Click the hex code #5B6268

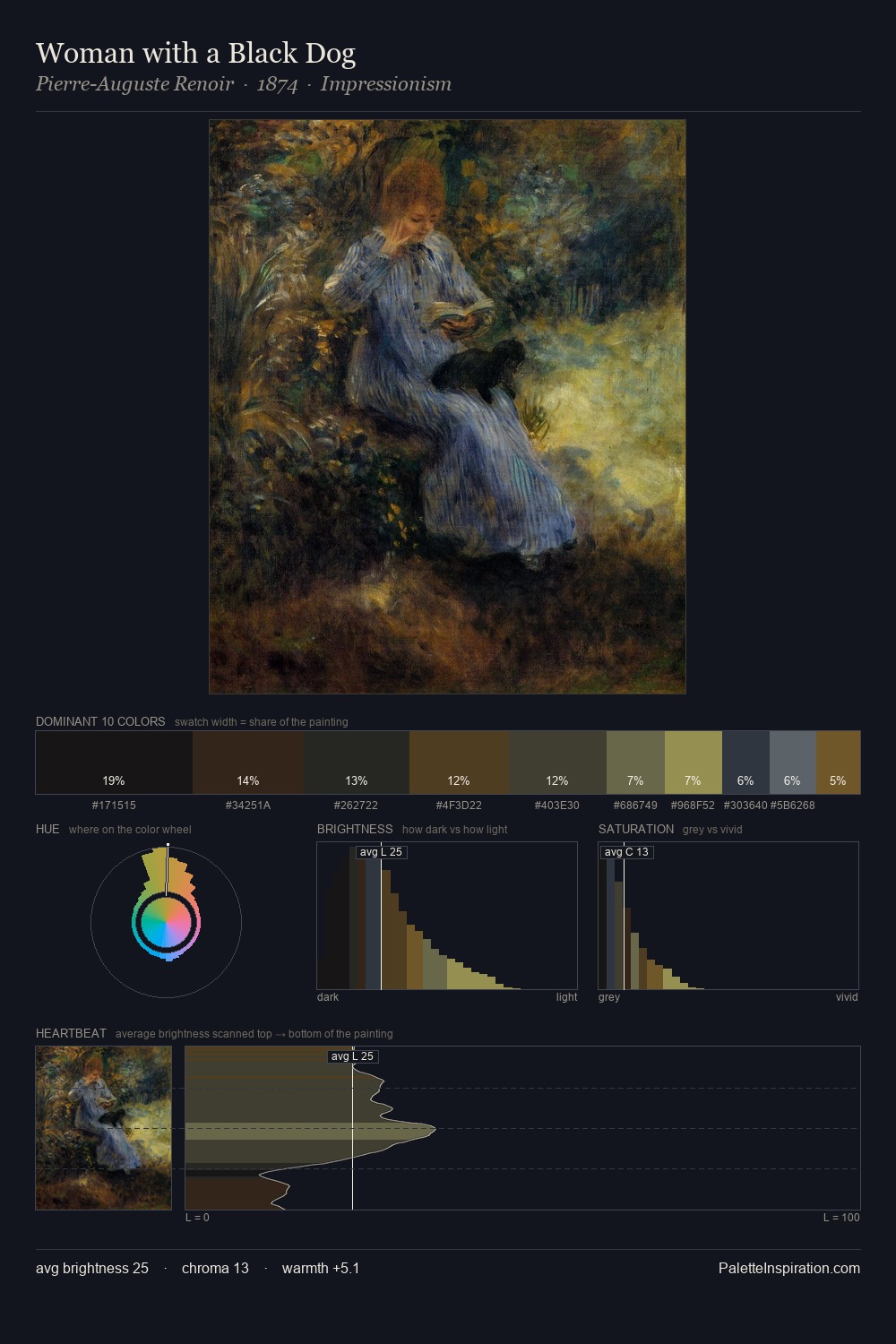(792, 806)
